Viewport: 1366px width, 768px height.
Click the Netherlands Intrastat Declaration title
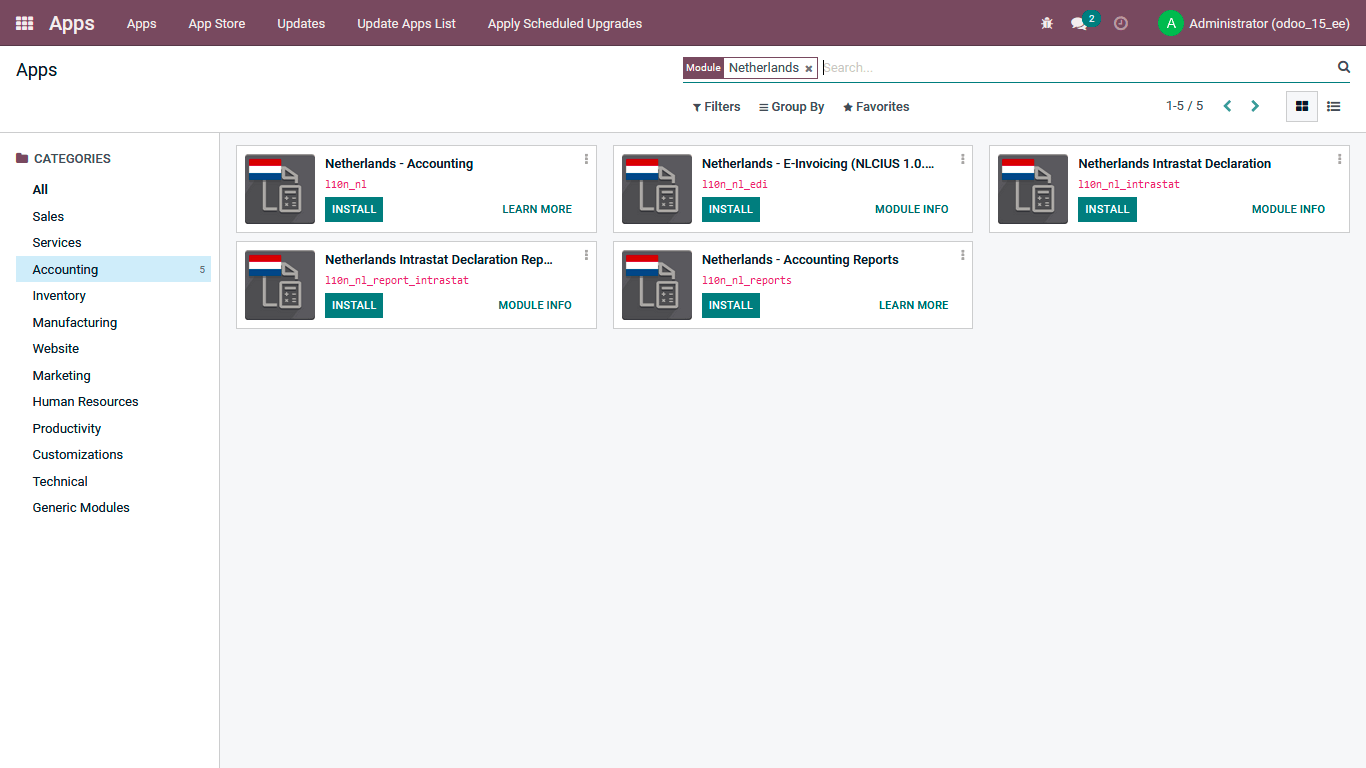point(1174,164)
